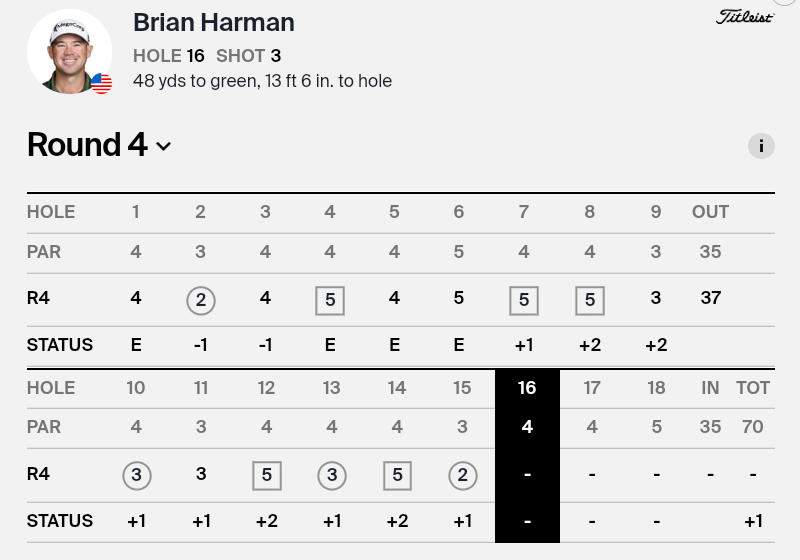The width and height of the screenshot is (800, 560).
Task: Select the circled birdie 3 on hole 10
Action: (x=136, y=474)
